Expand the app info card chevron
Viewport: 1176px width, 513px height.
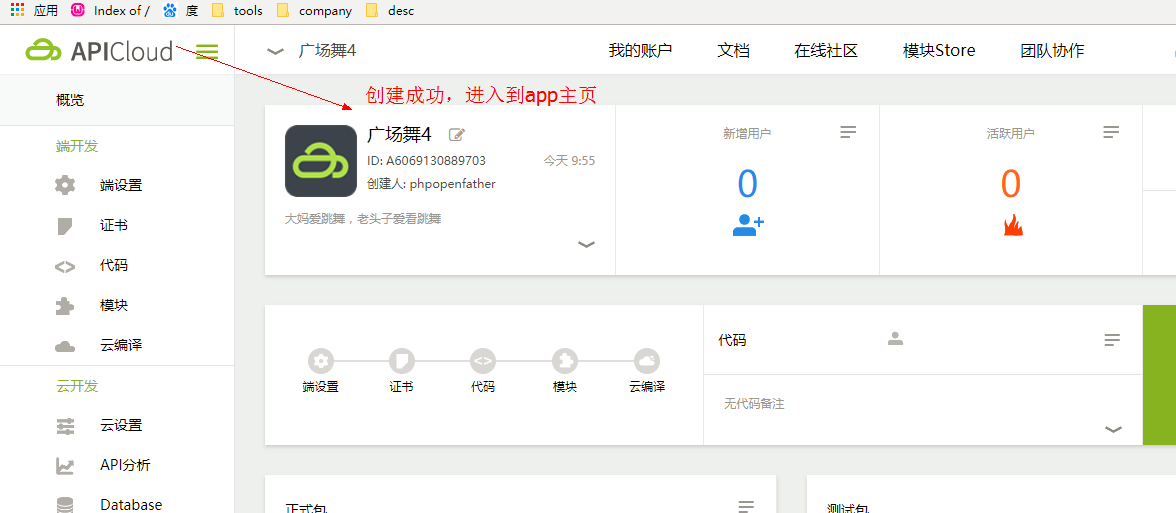[x=587, y=244]
